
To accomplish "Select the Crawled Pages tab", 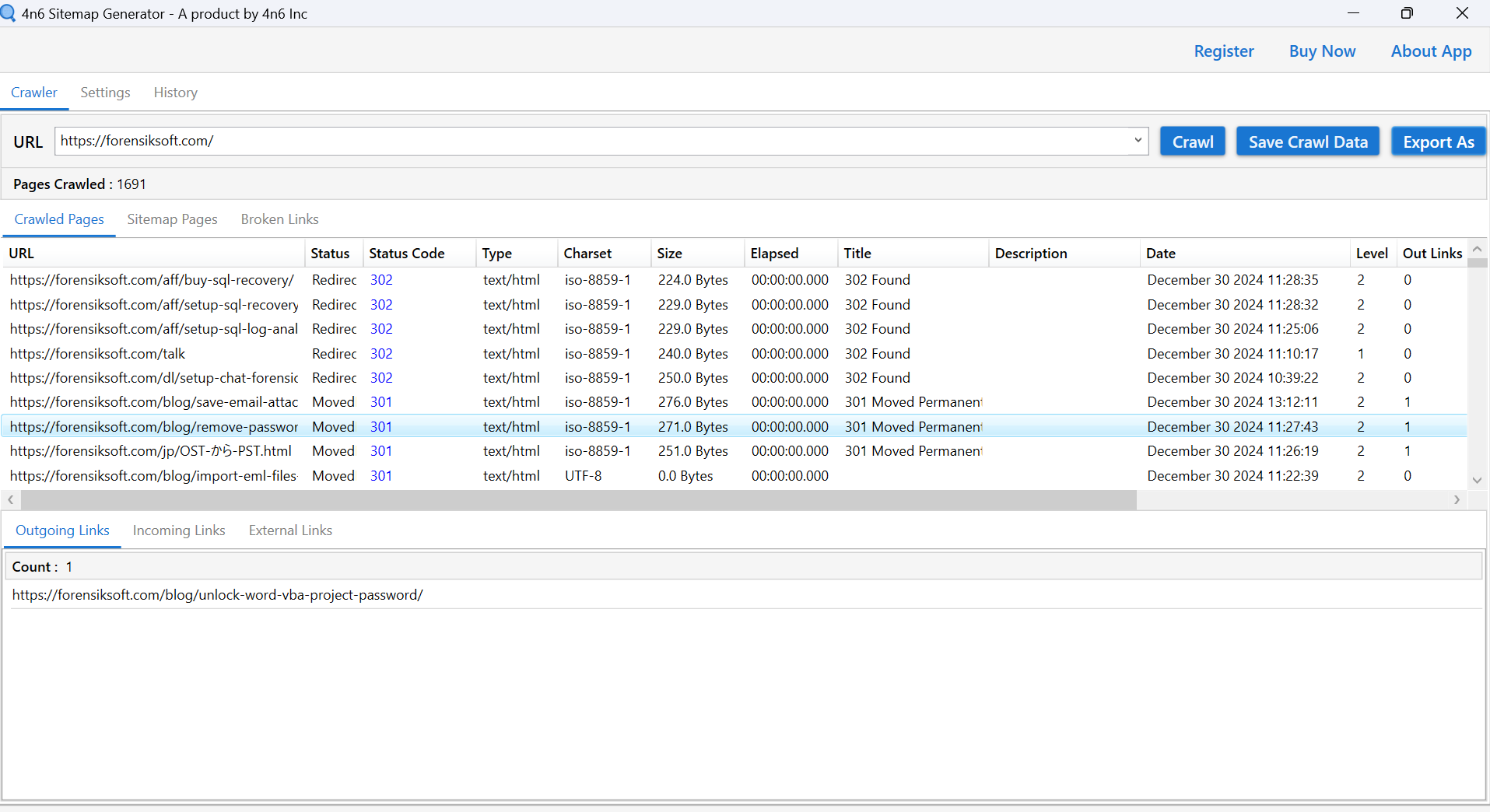I will [x=59, y=219].
